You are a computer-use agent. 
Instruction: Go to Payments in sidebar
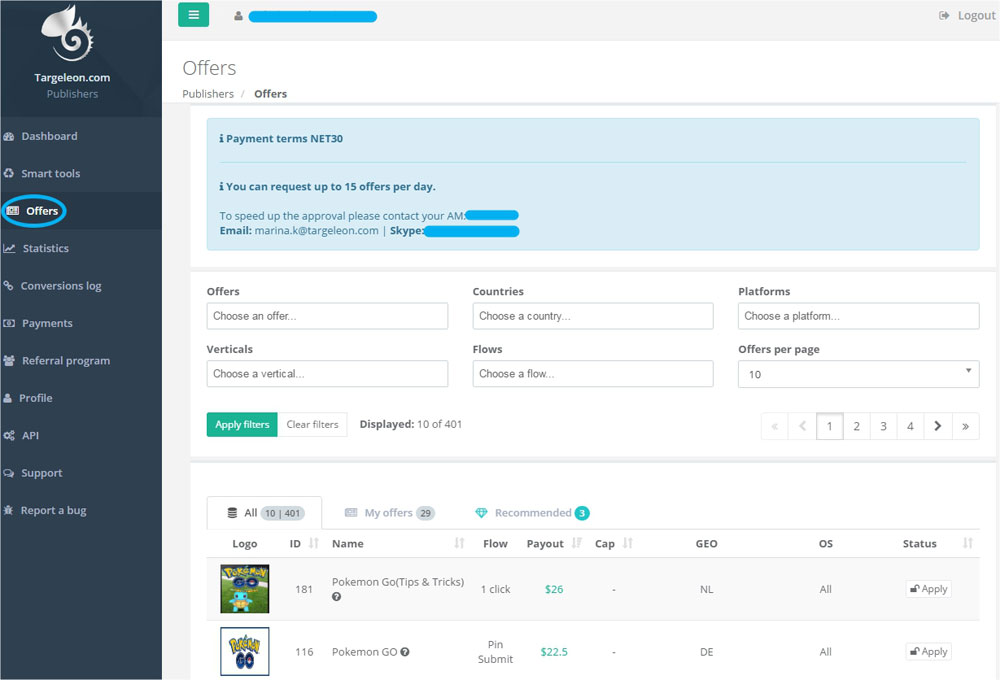coord(47,323)
